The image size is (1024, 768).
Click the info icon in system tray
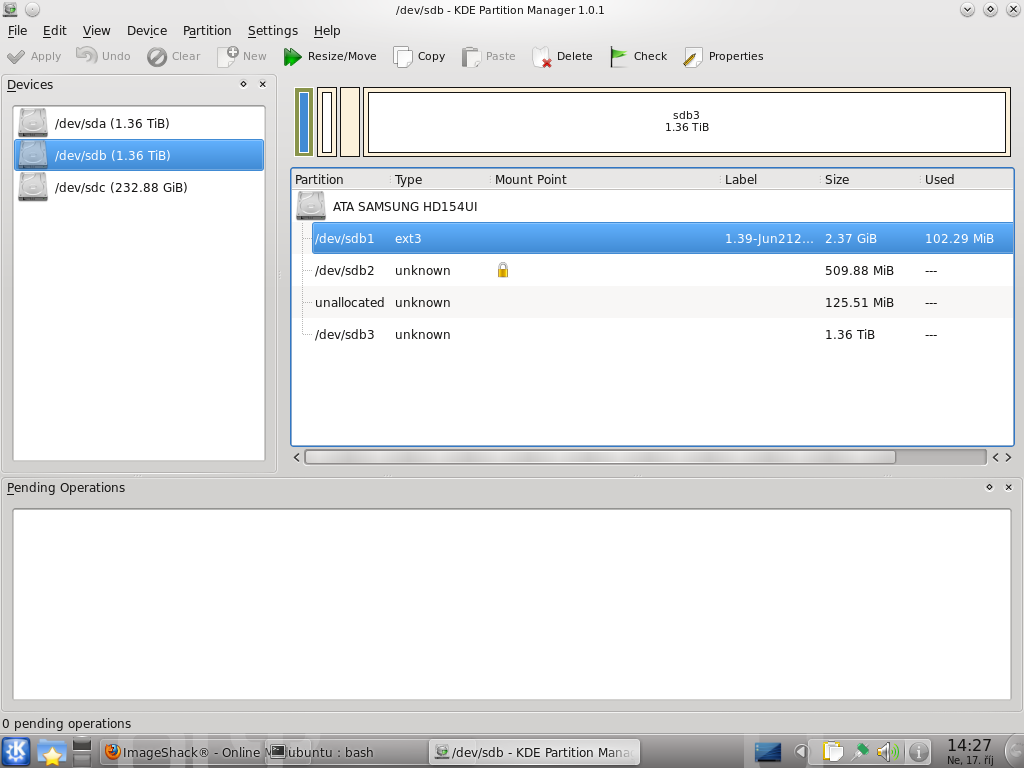[918, 752]
